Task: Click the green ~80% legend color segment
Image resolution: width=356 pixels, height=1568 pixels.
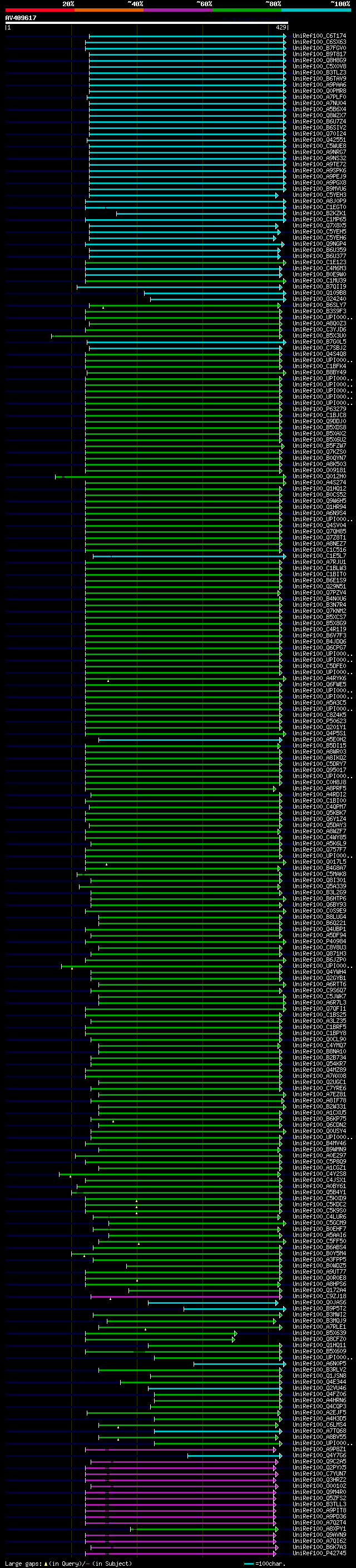Action: coord(247,10)
